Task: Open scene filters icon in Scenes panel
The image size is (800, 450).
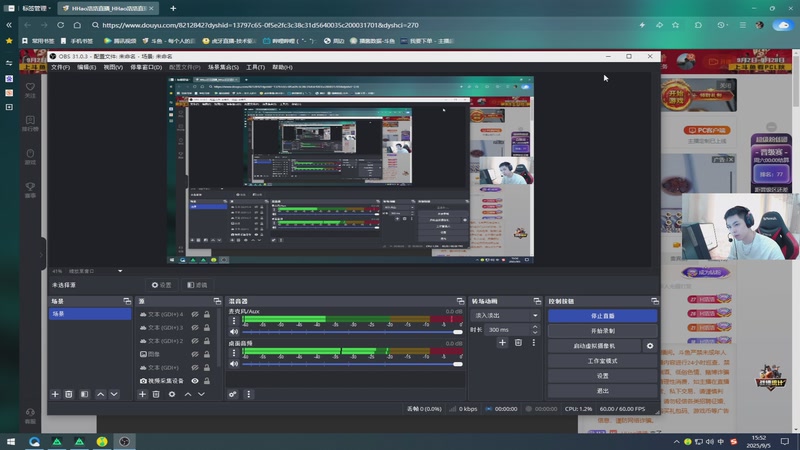Action: click(85, 394)
